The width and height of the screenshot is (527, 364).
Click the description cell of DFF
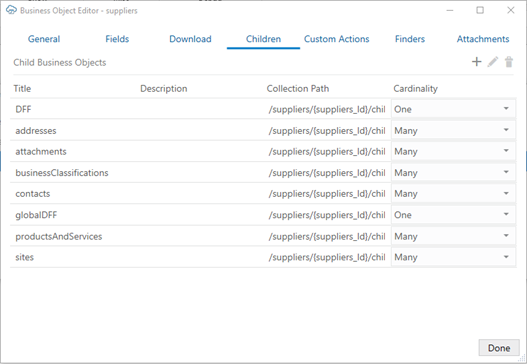201,109
